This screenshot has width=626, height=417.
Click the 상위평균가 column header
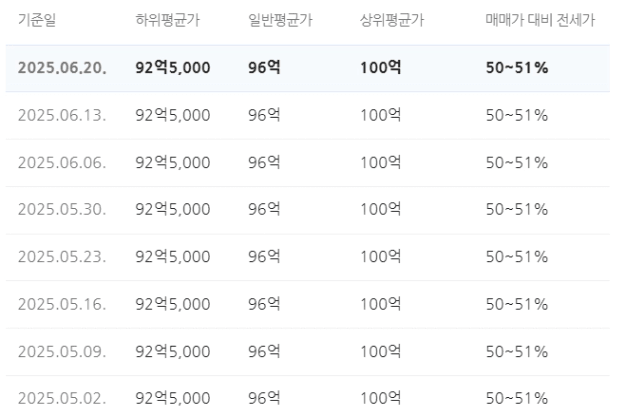[x=392, y=20]
